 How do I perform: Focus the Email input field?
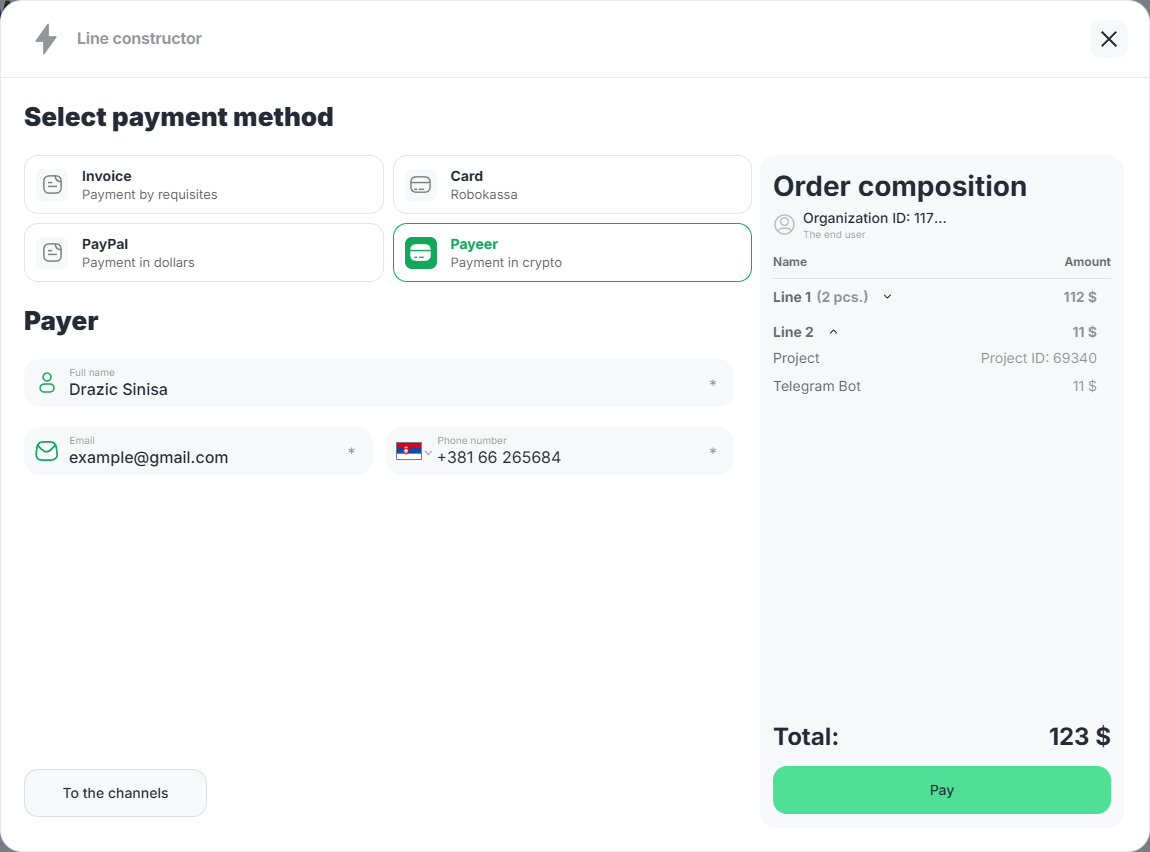(x=200, y=458)
